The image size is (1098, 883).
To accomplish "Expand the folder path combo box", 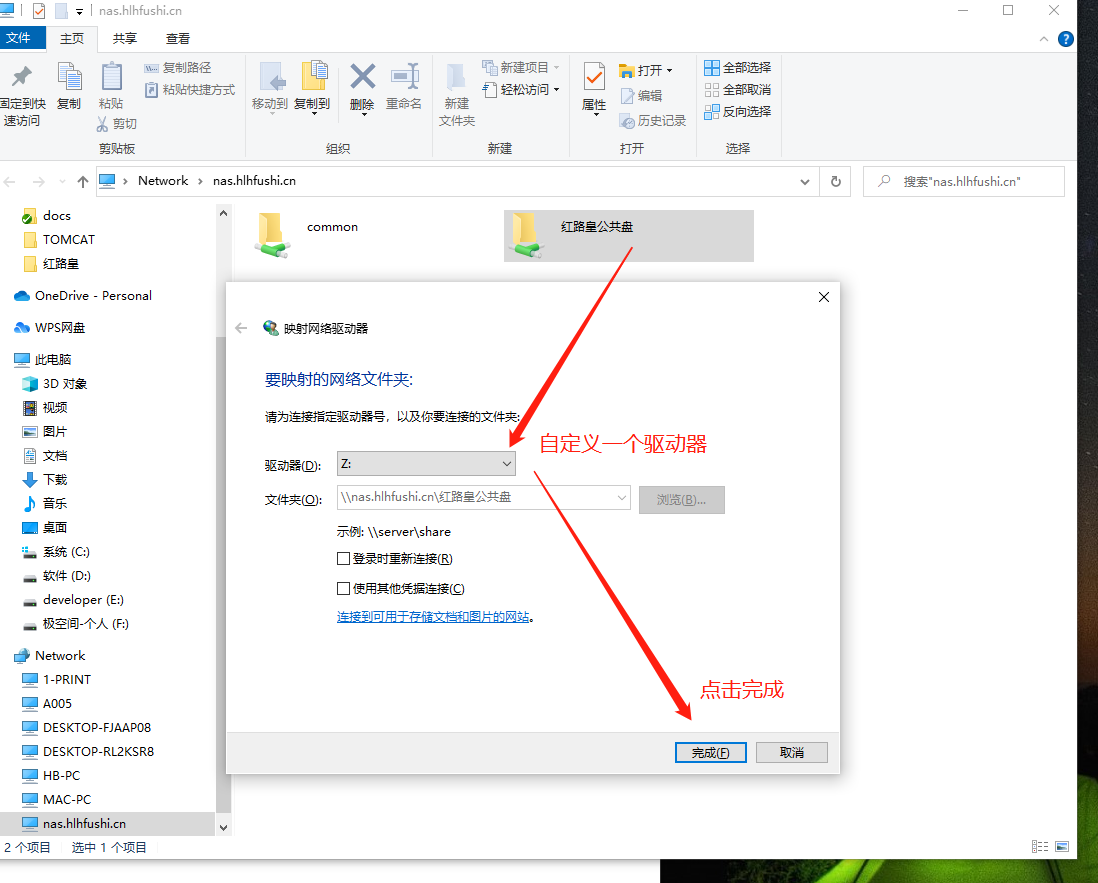I will pos(621,496).
